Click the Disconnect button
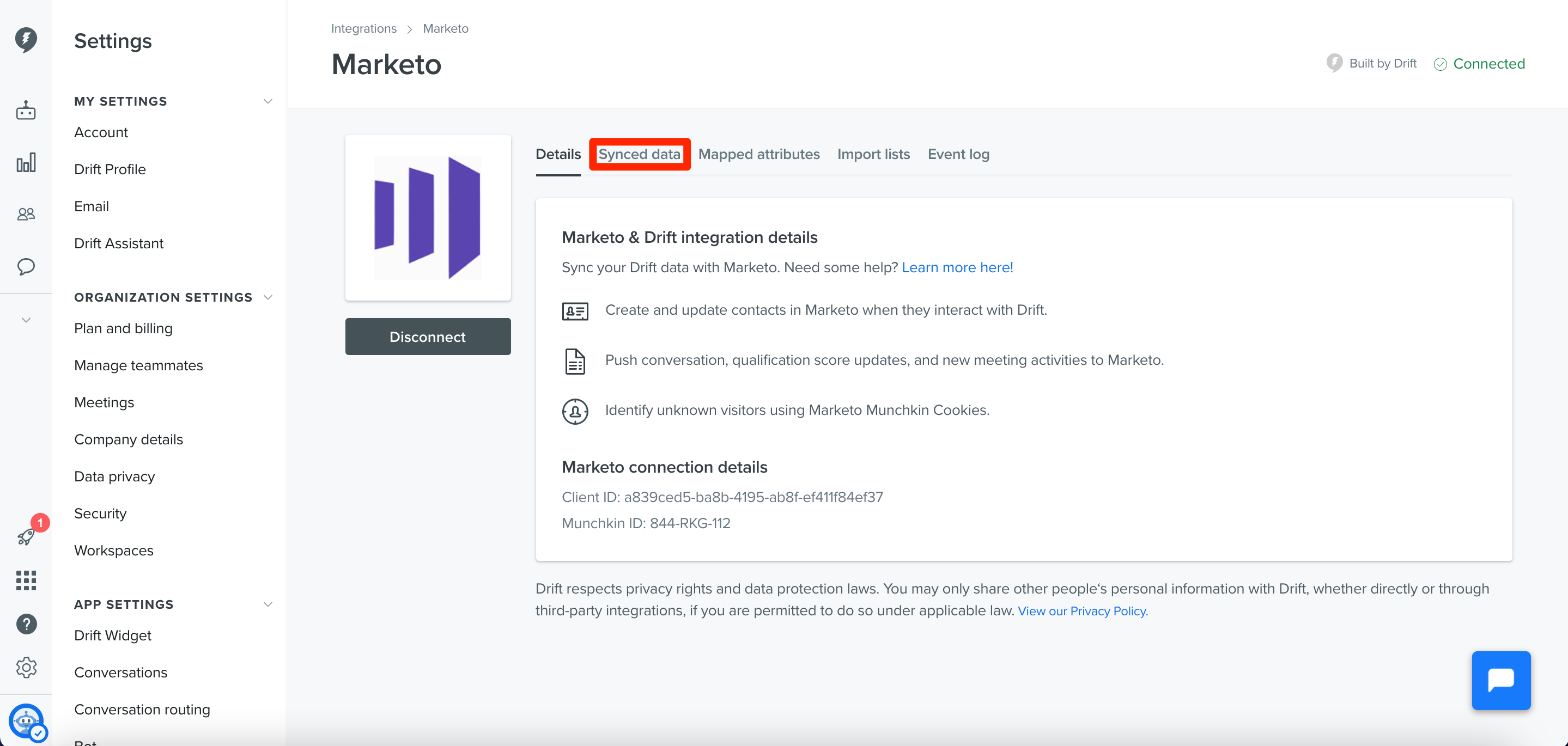 tap(428, 337)
